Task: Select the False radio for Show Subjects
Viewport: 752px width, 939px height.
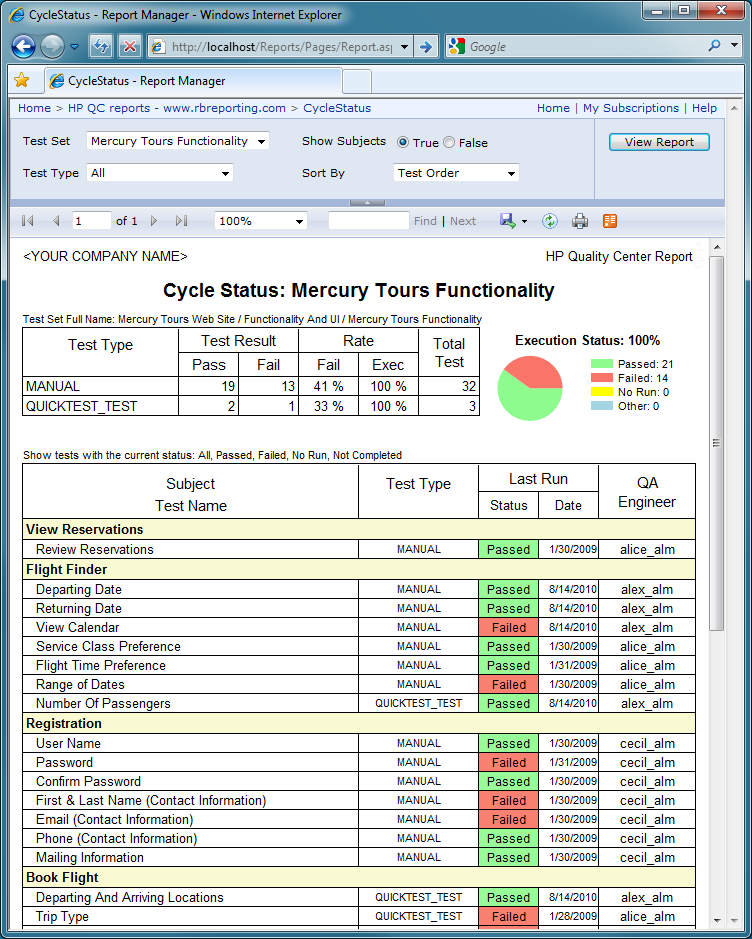Action: tap(449, 143)
